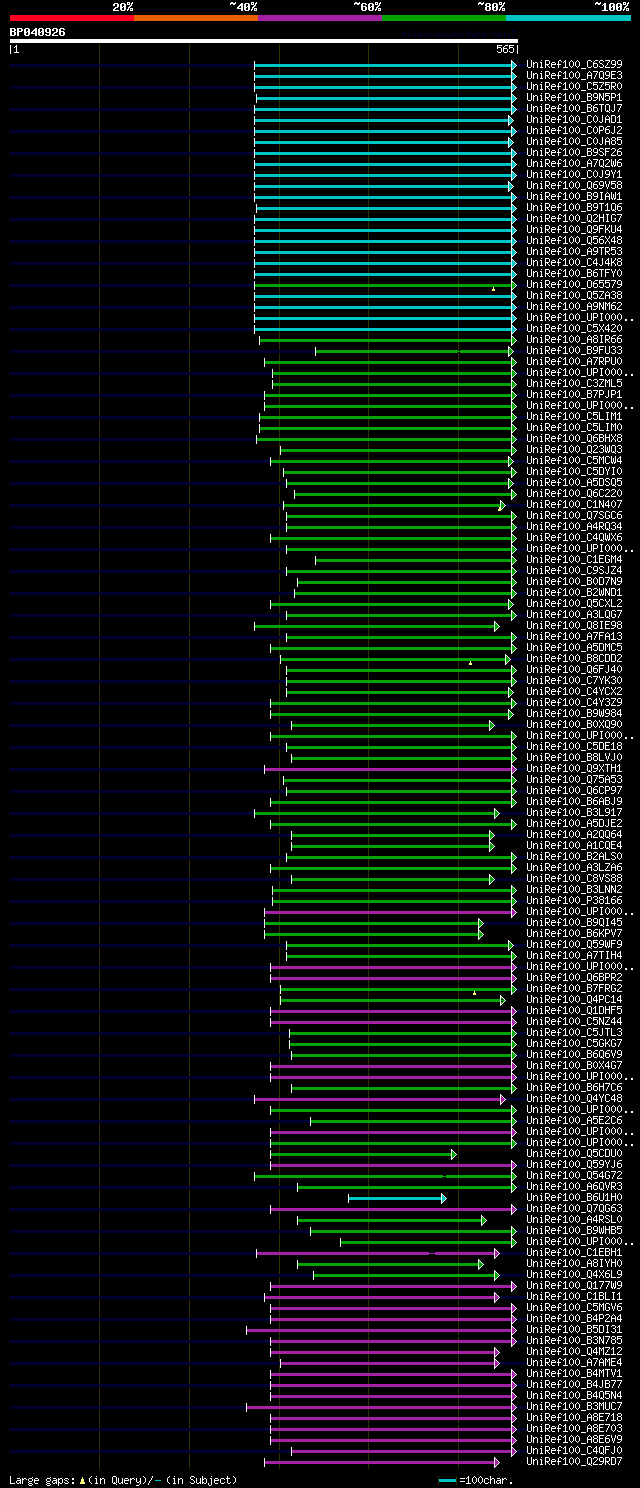The width and height of the screenshot is (640, 1488).
Task: Select hit UniRef100_A7Q9E3
Action: (x=575, y=75)
